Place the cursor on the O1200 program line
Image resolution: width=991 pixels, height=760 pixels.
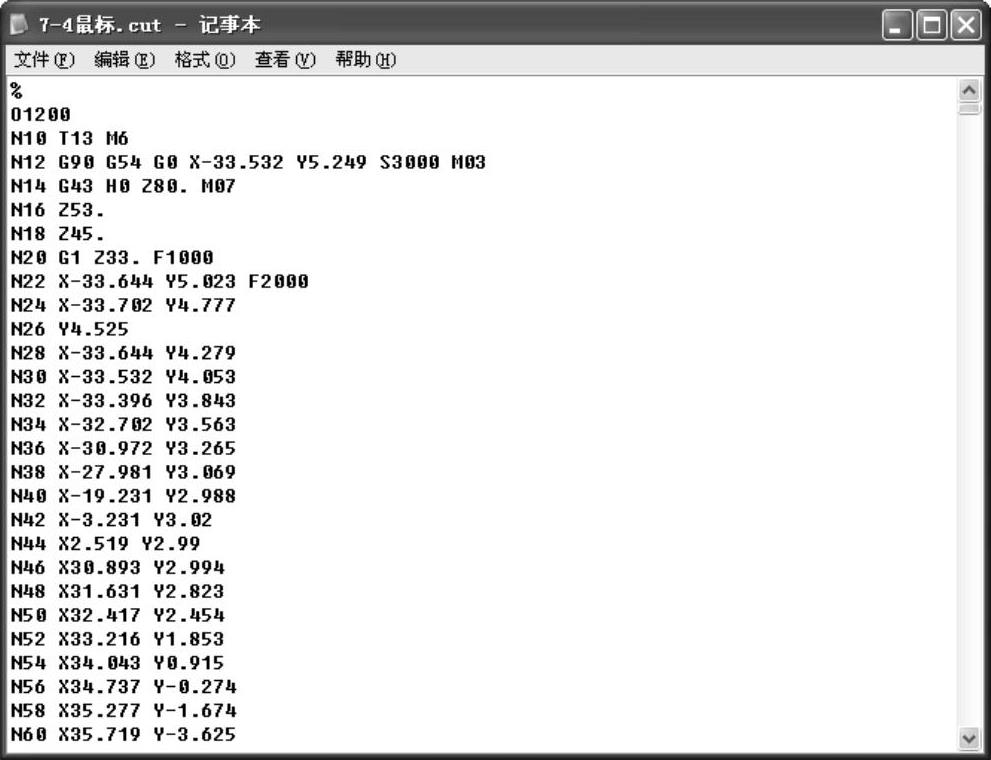(40, 115)
